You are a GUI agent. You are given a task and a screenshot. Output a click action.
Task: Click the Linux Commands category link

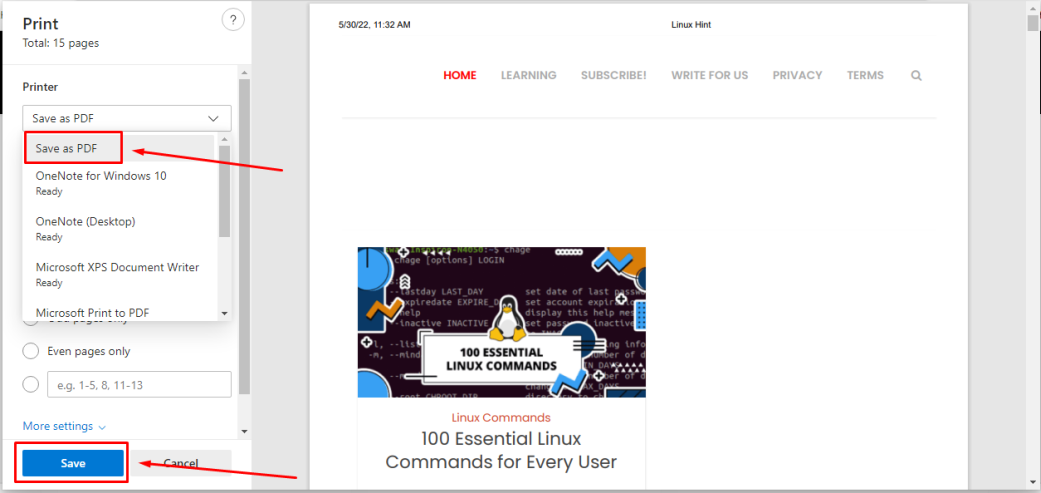(x=501, y=418)
